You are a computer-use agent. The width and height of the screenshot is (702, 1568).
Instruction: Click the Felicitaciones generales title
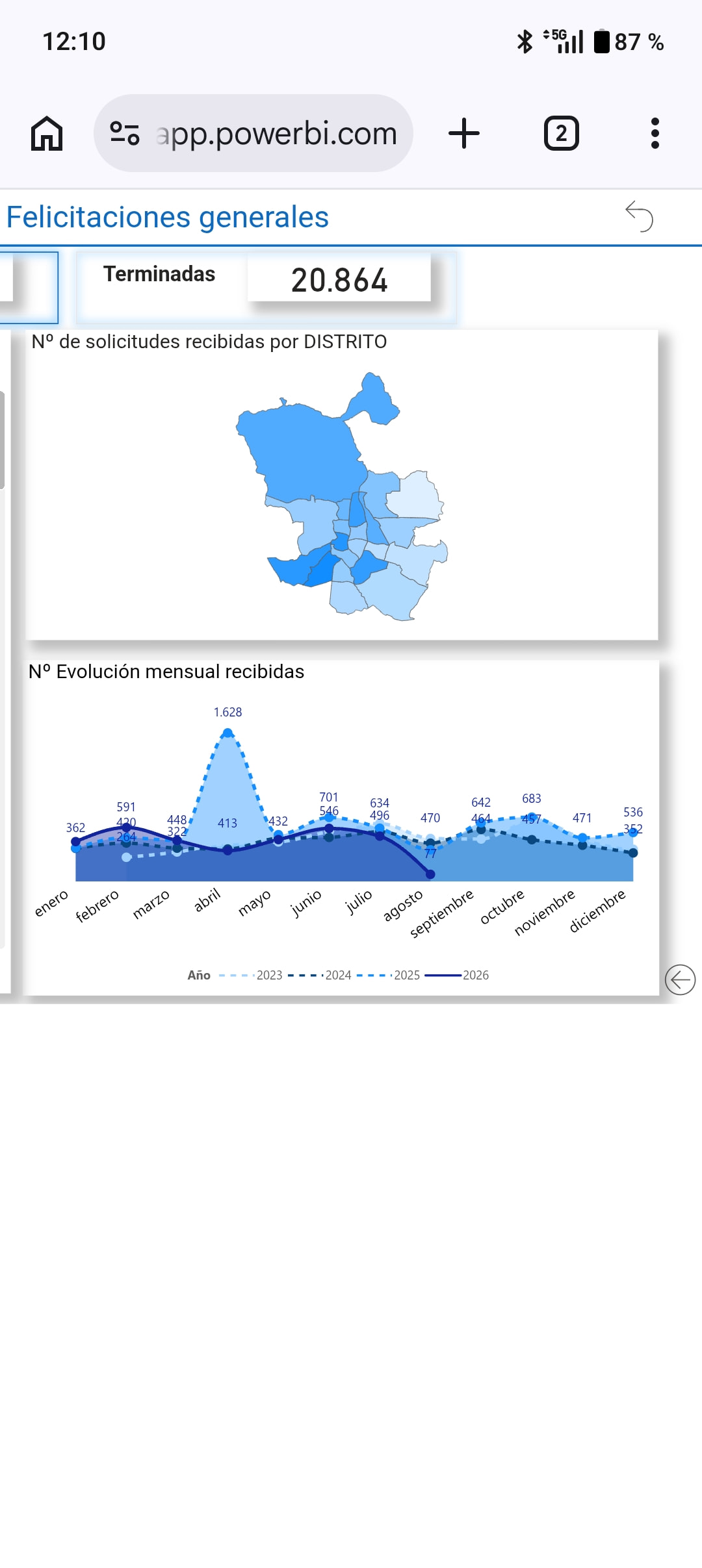168,217
